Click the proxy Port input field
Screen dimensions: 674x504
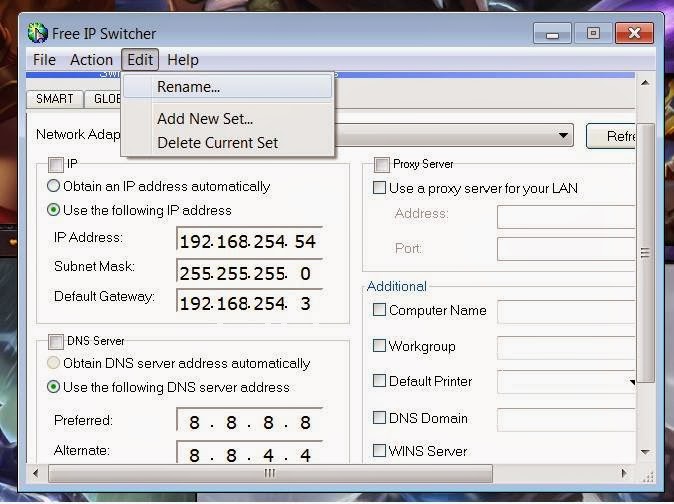[566, 249]
